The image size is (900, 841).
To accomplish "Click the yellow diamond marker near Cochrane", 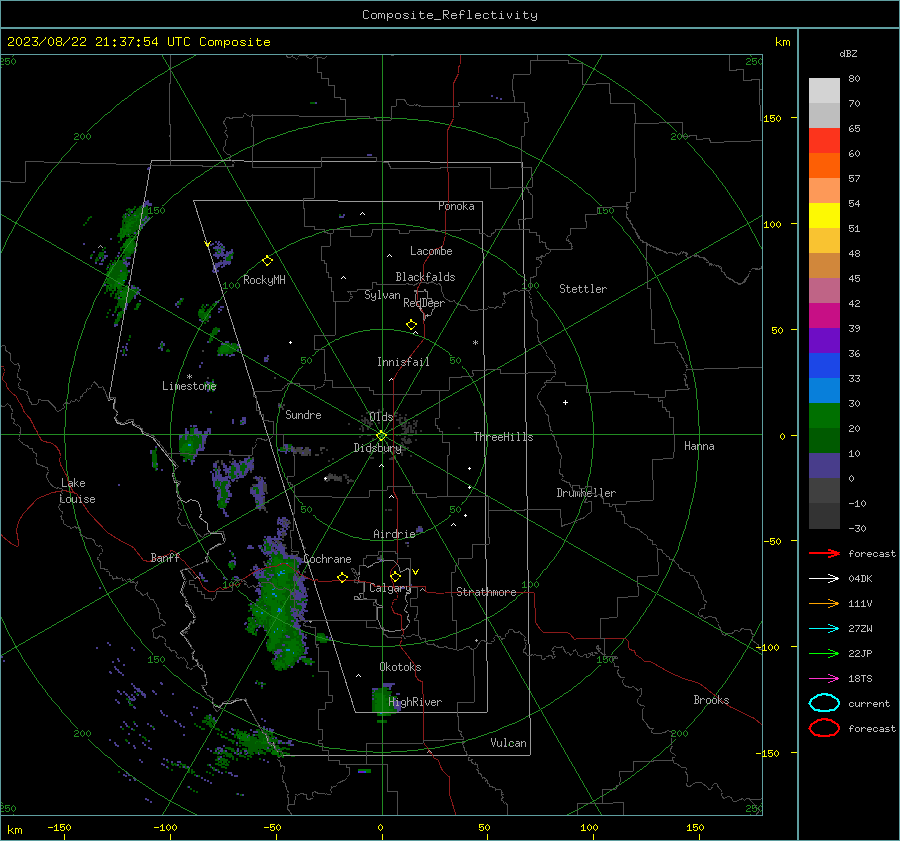I will tap(343, 577).
